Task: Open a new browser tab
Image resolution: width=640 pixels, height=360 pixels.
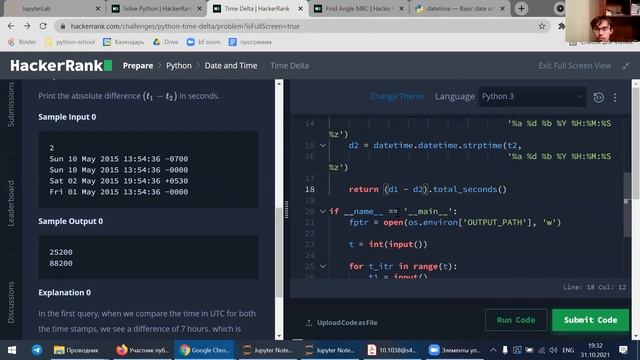Action: (x=521, y=9)
